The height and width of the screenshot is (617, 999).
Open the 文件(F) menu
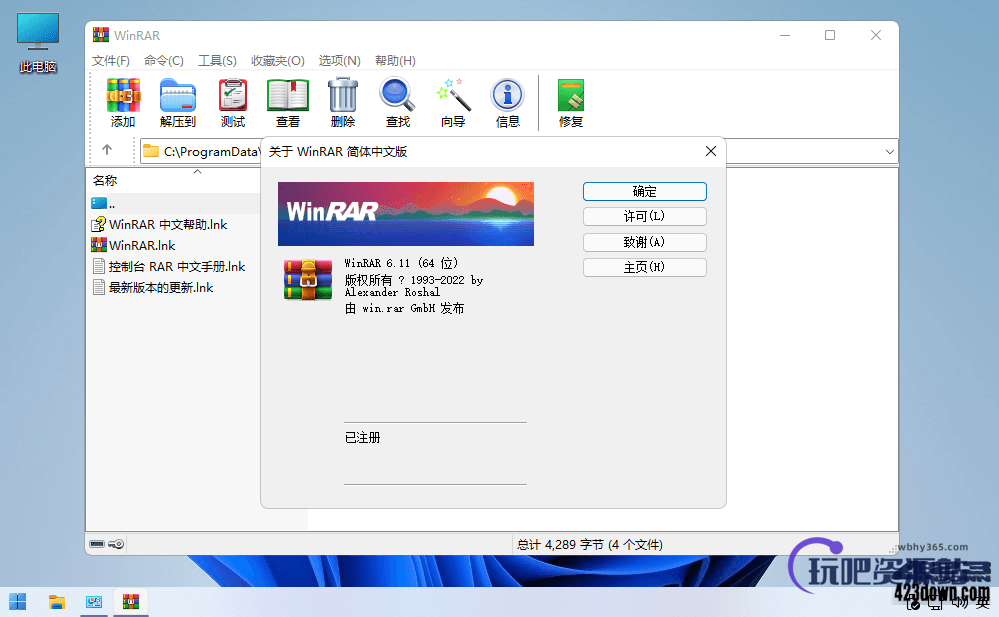(x=111, y=61)
